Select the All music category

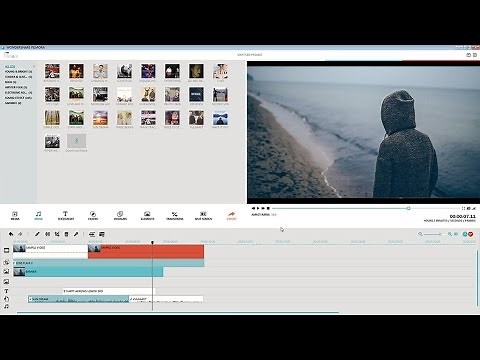(10, 67)
